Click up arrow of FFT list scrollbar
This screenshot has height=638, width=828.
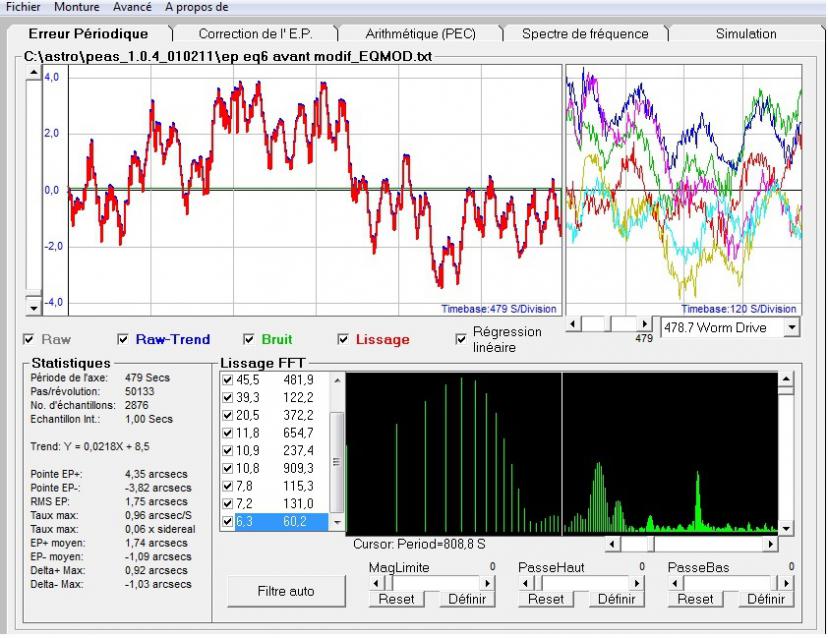click(337, 380)
